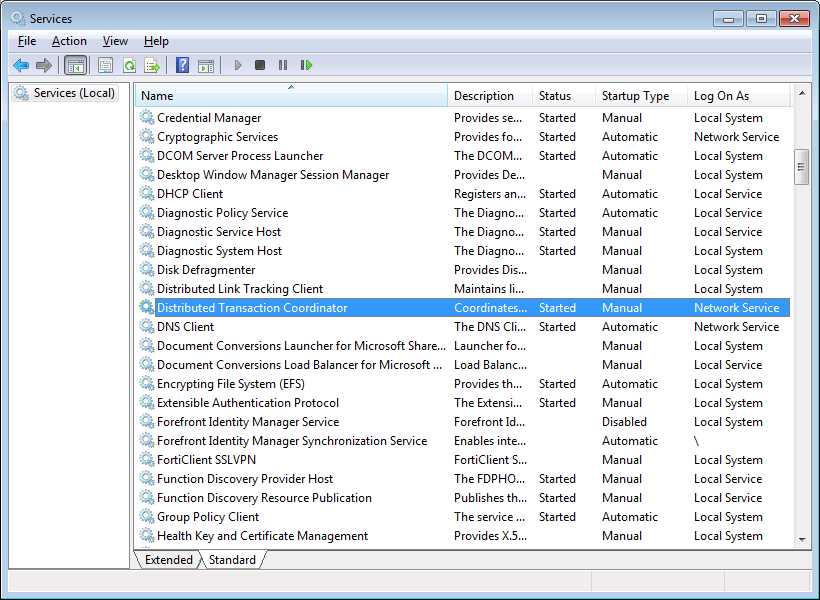Click gear icon beside DHCP Client

click(147, 194)
